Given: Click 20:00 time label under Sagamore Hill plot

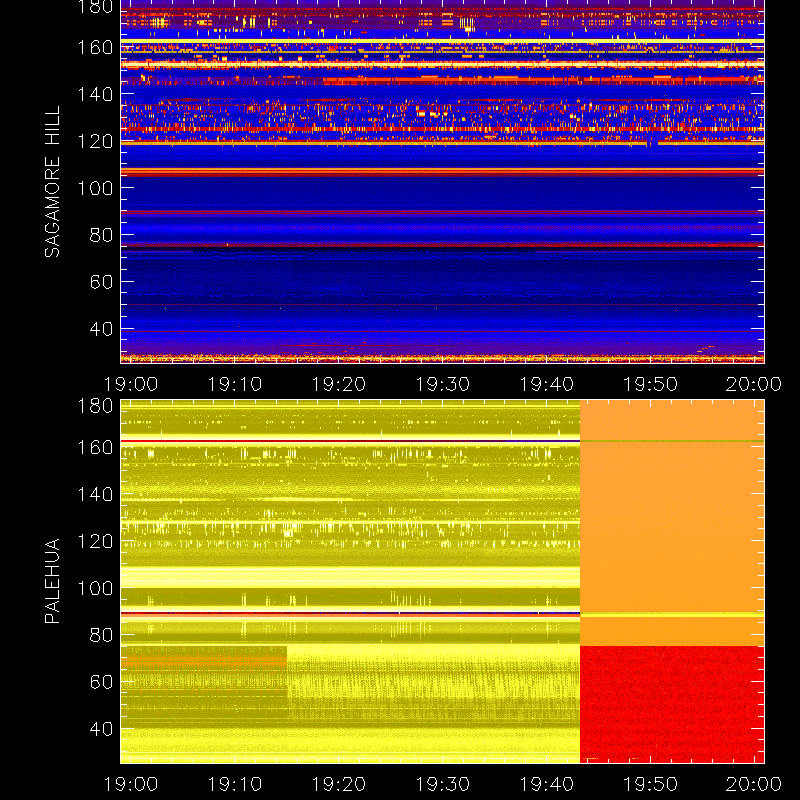Looking at the screenshot, I should point(754,384).
